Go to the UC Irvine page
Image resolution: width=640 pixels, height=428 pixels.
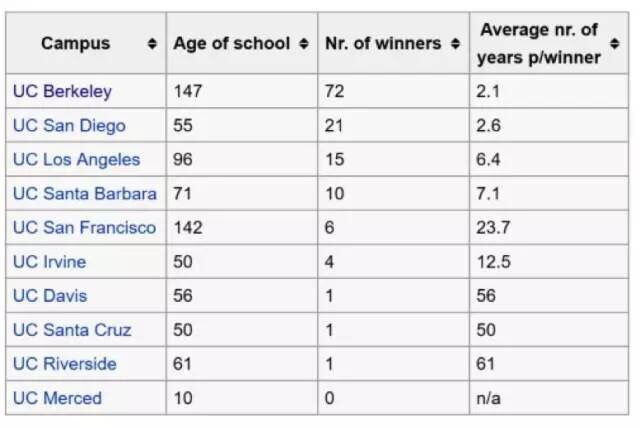(49, 262)
